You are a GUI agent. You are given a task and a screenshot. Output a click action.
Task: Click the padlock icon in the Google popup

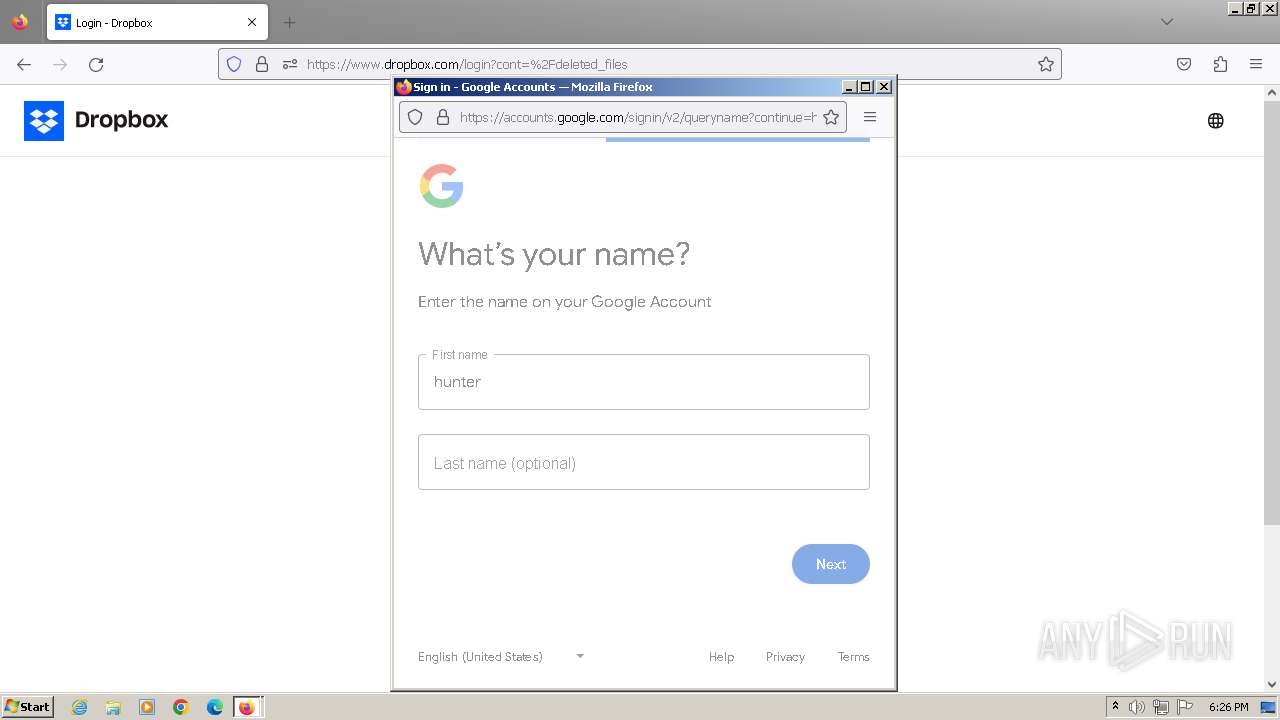[x=443, y=117]
